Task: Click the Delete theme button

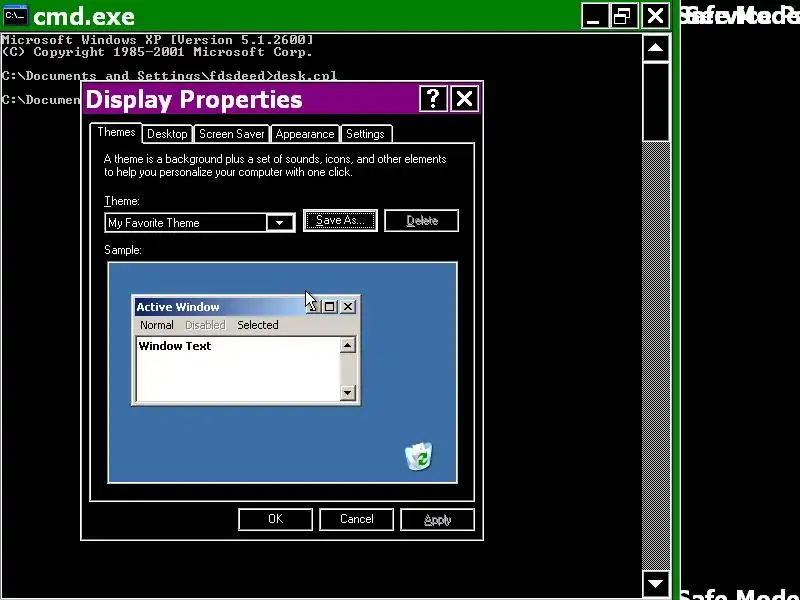Action: click(421, 220)
